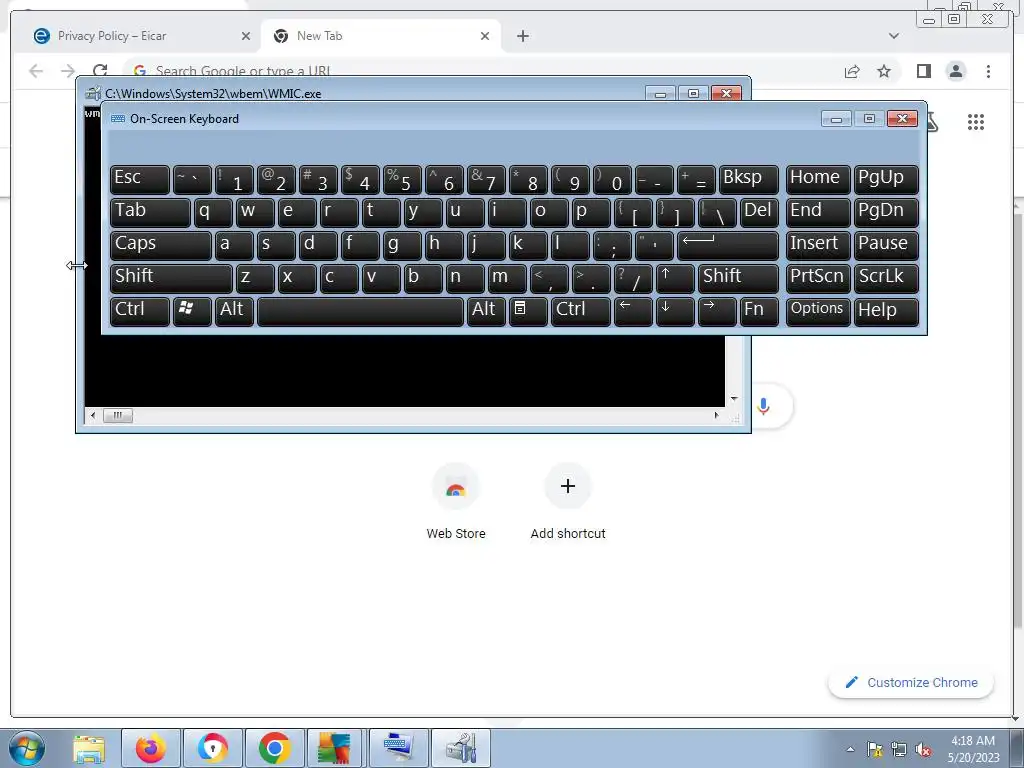The image size is (1024, 768).
Task: Open the Google apps grid
Action: (976, 122)
